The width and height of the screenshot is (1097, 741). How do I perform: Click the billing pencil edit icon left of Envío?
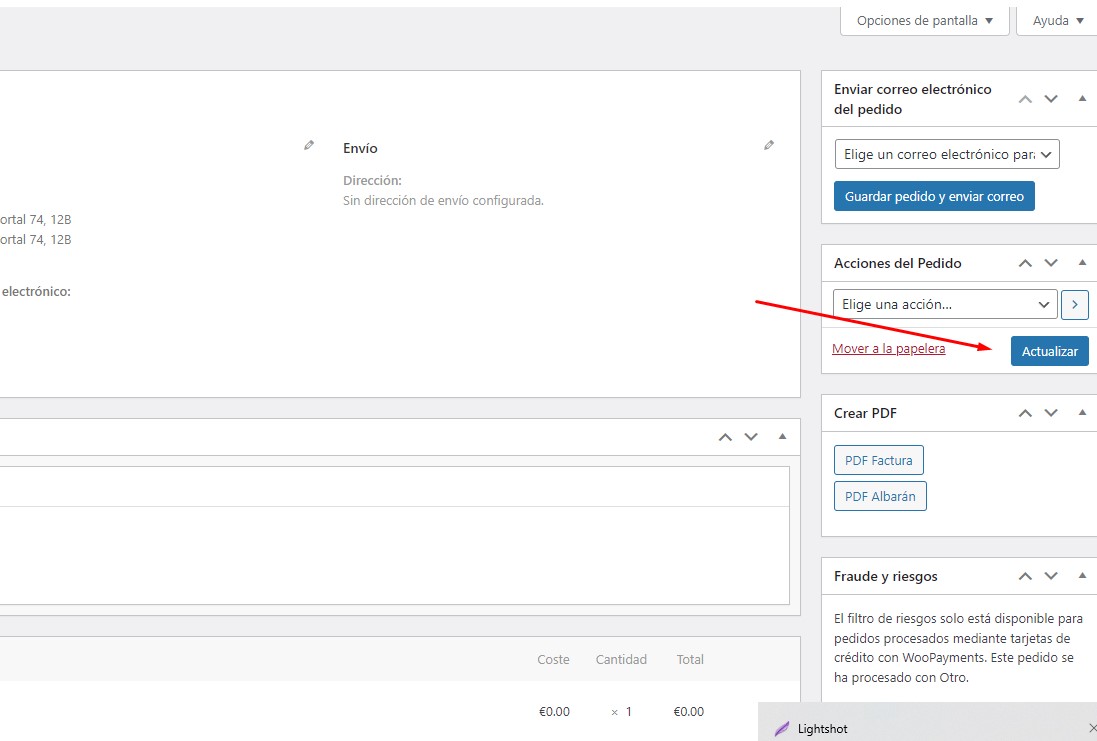(309, 146)
